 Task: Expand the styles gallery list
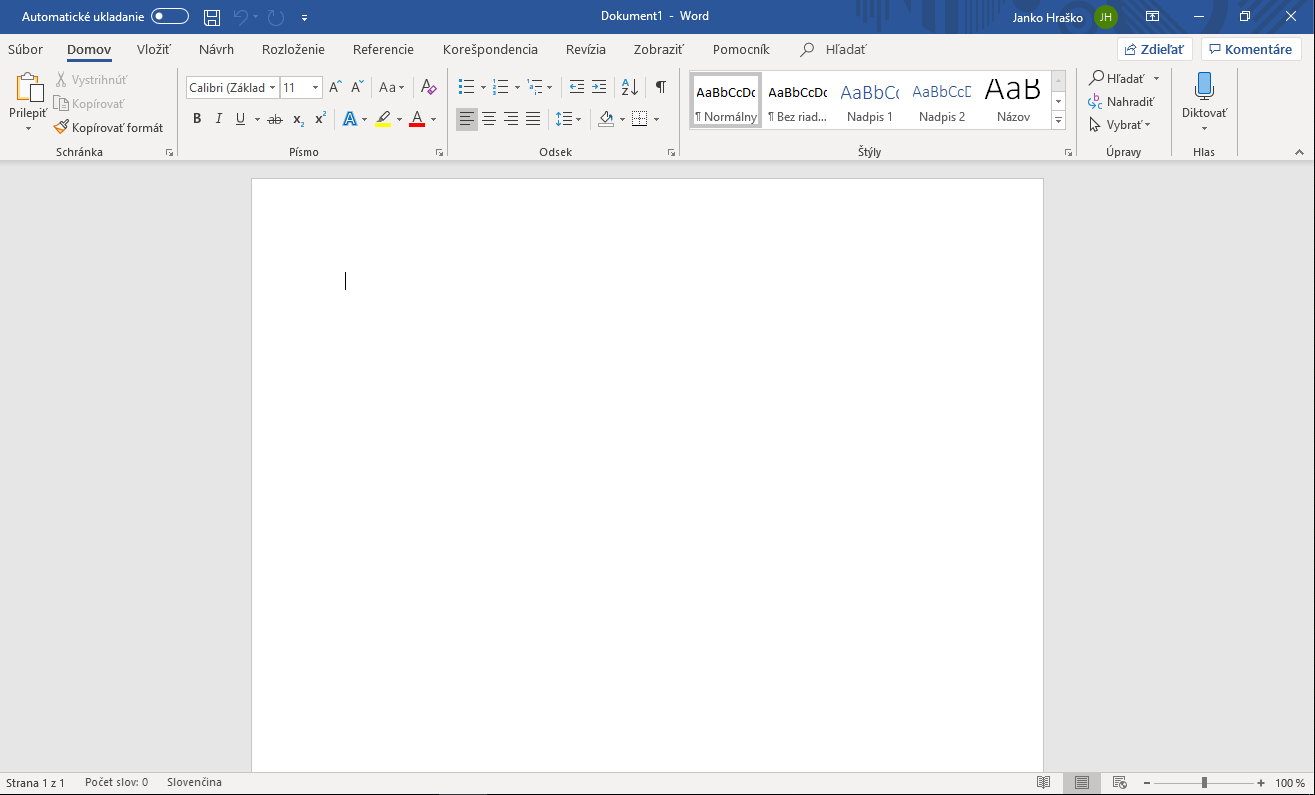(1058, 120)
